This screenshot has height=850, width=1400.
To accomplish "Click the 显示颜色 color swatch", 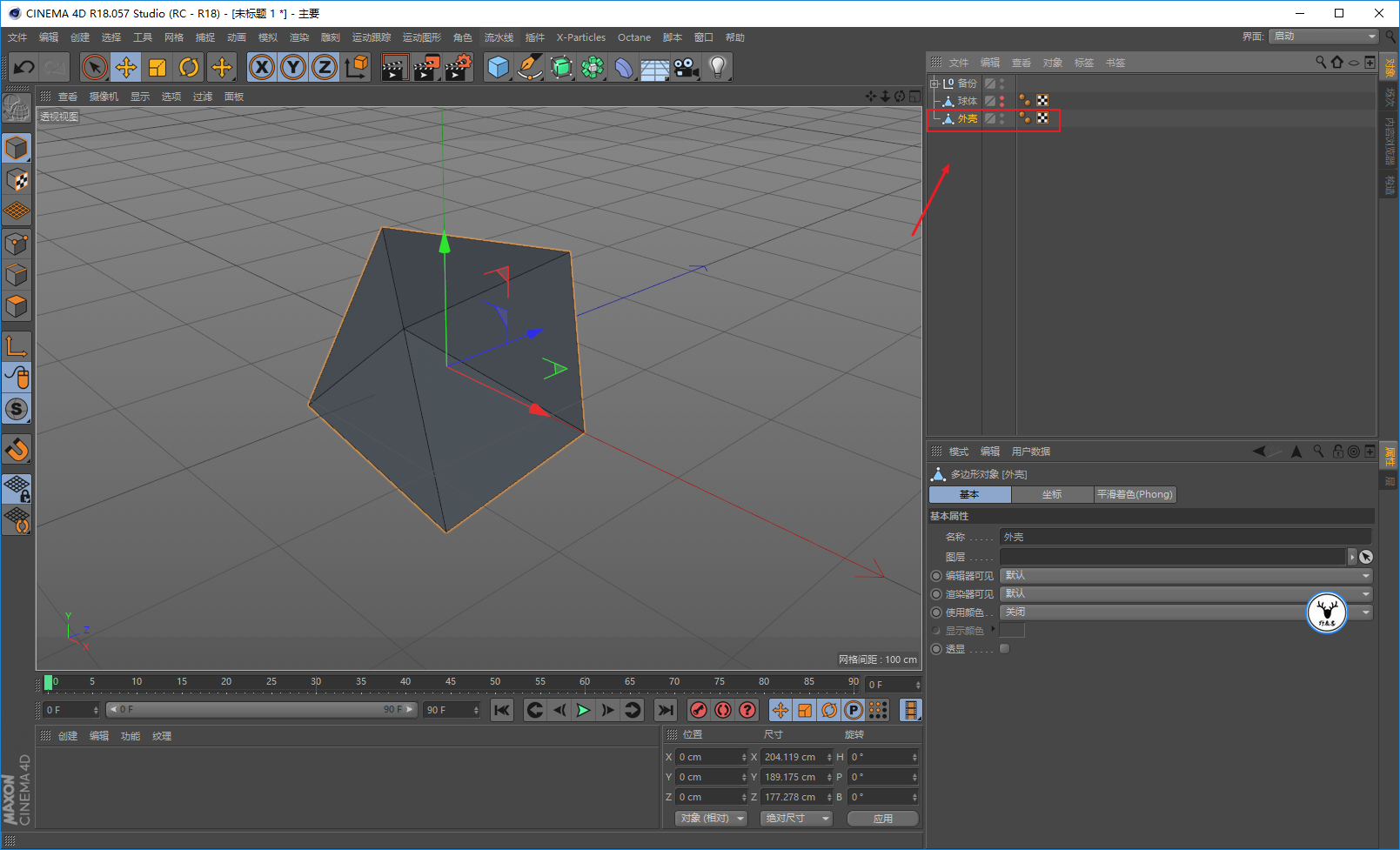I will pos(1012,631).
